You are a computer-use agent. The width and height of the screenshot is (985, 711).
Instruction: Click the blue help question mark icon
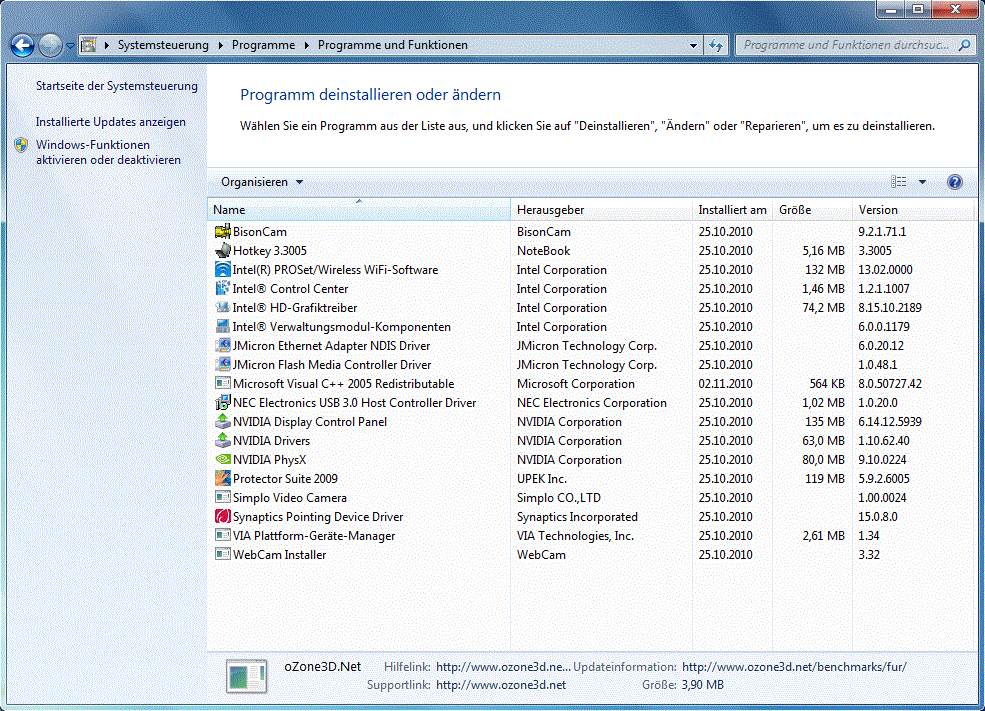click(954, 182)
